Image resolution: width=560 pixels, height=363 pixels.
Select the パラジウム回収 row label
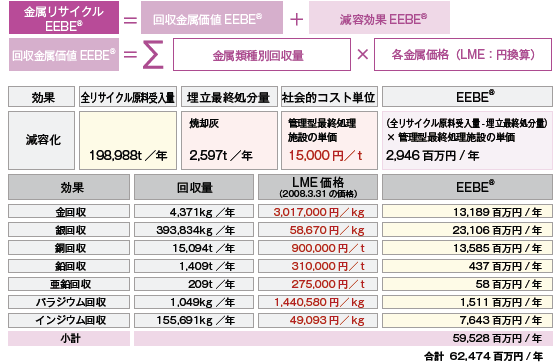click(x=69, y=302)
